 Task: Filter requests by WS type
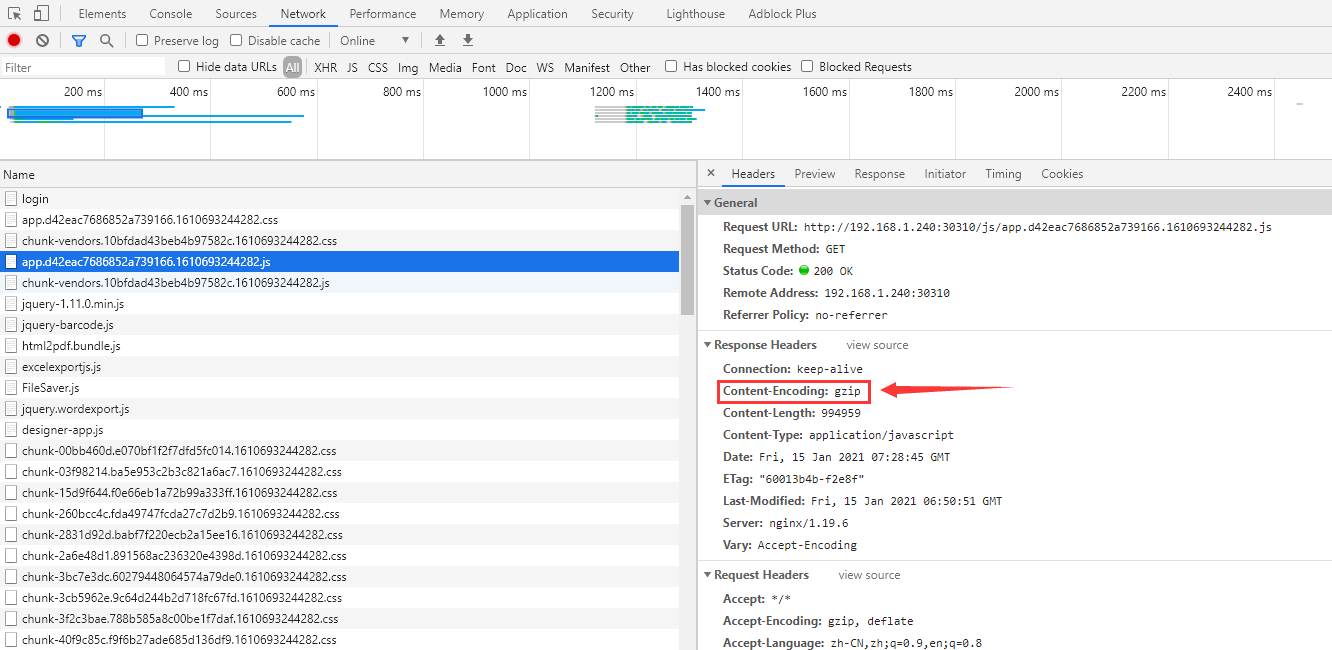tap(545, 67)
